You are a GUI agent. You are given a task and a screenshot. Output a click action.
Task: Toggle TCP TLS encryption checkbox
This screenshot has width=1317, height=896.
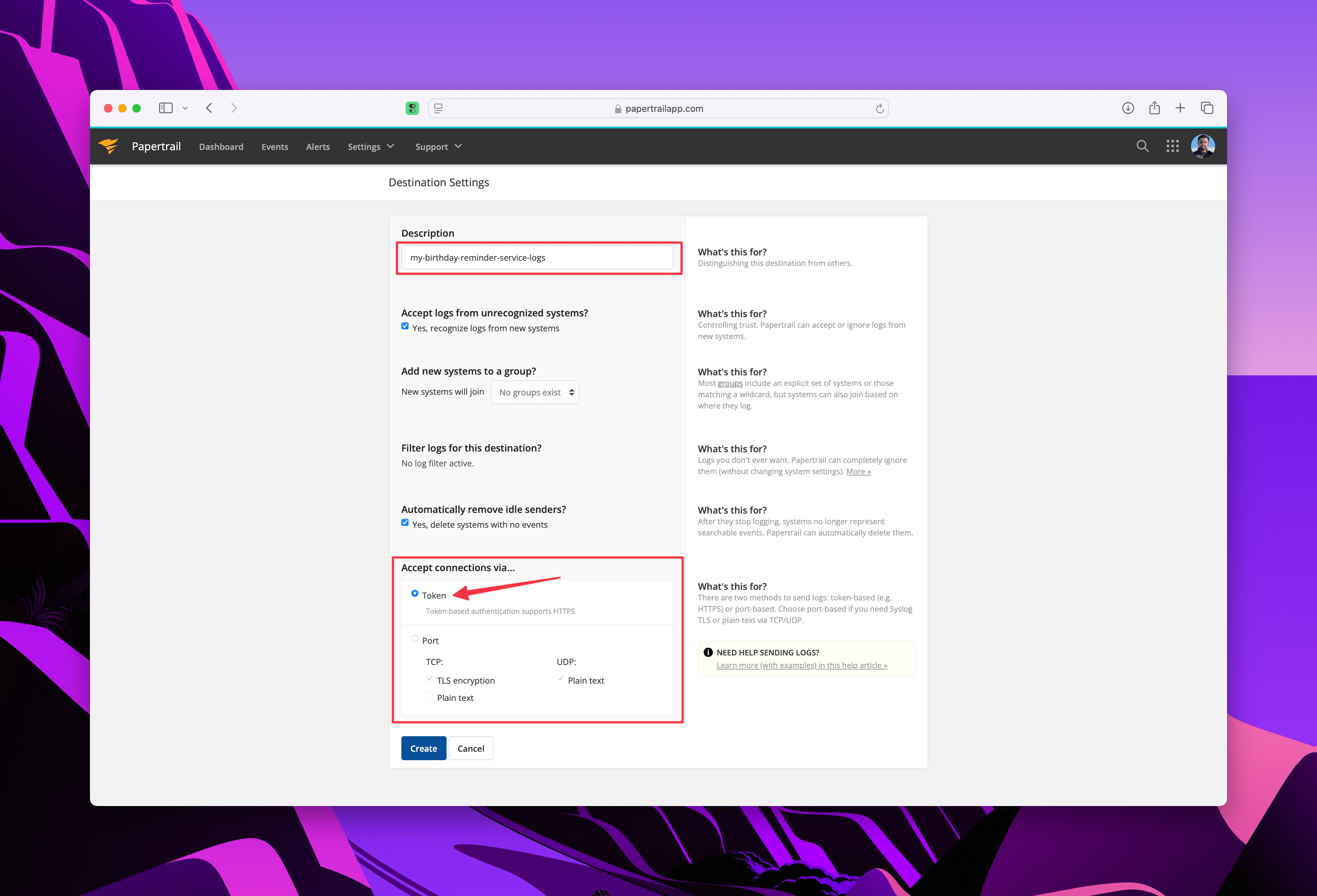[430, 678]
